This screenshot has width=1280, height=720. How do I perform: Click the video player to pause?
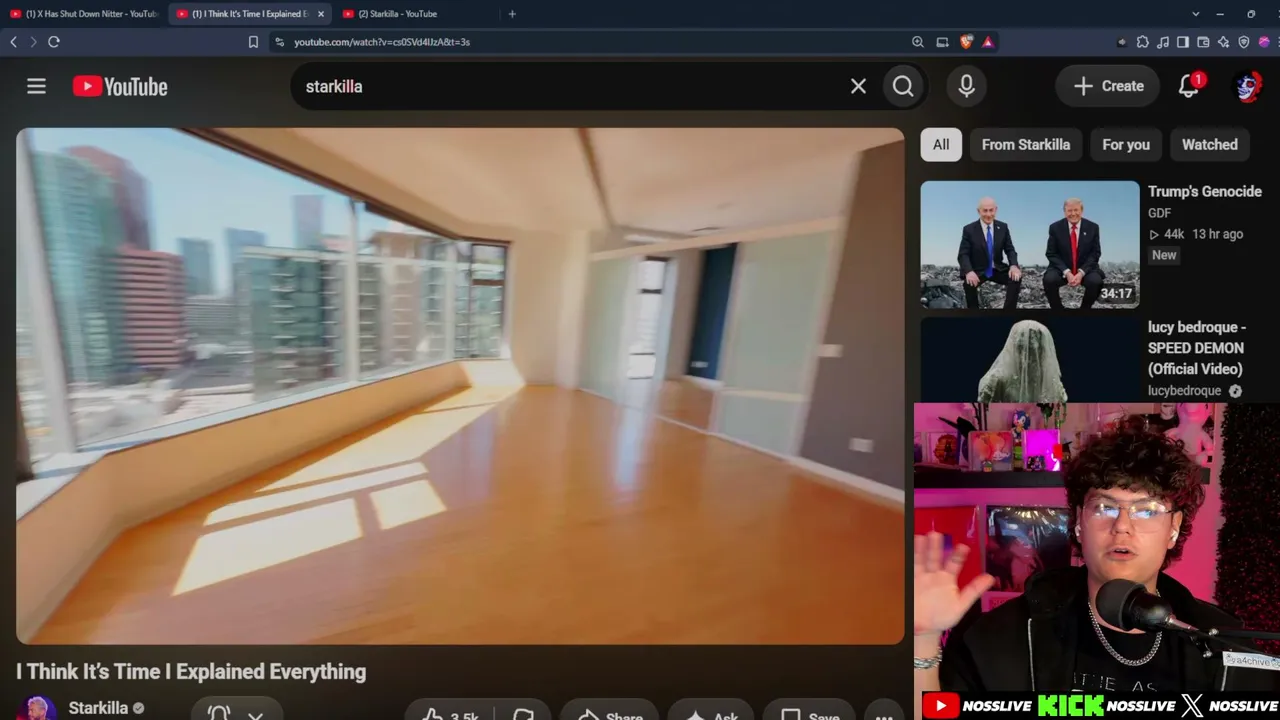[460, 386]
